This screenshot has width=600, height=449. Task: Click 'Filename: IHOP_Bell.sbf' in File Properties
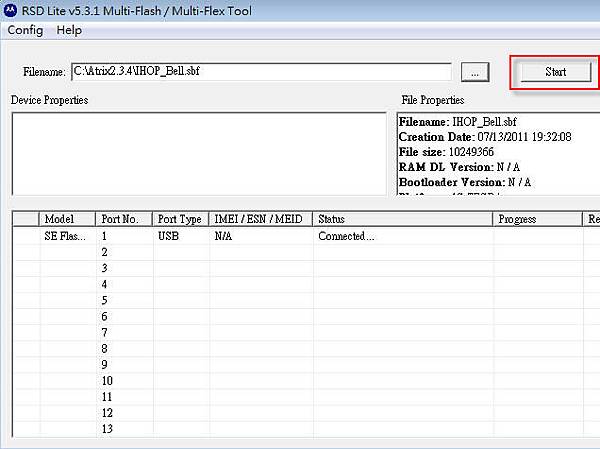458,122
